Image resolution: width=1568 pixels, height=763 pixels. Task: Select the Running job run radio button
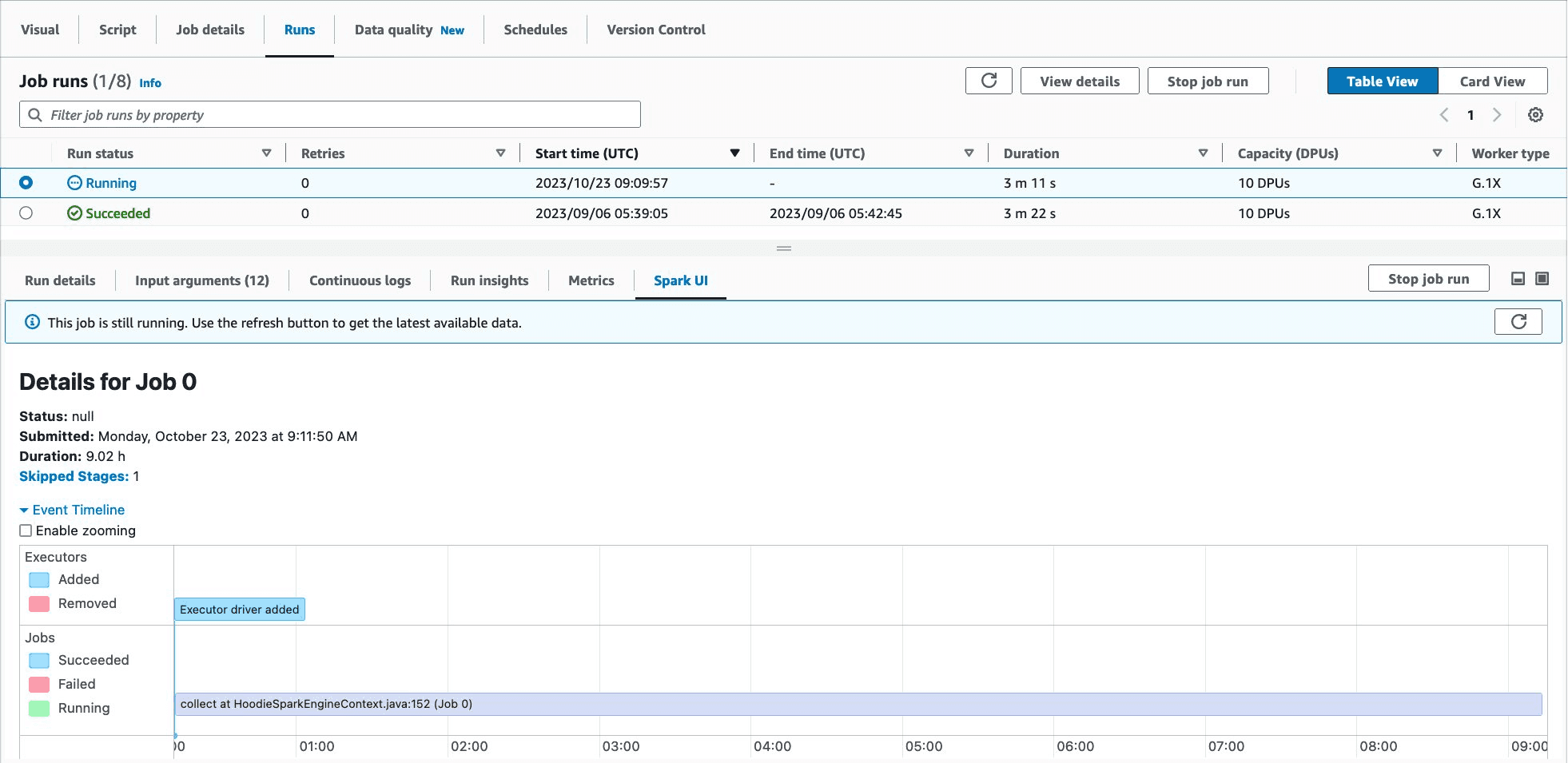point(26,183)
